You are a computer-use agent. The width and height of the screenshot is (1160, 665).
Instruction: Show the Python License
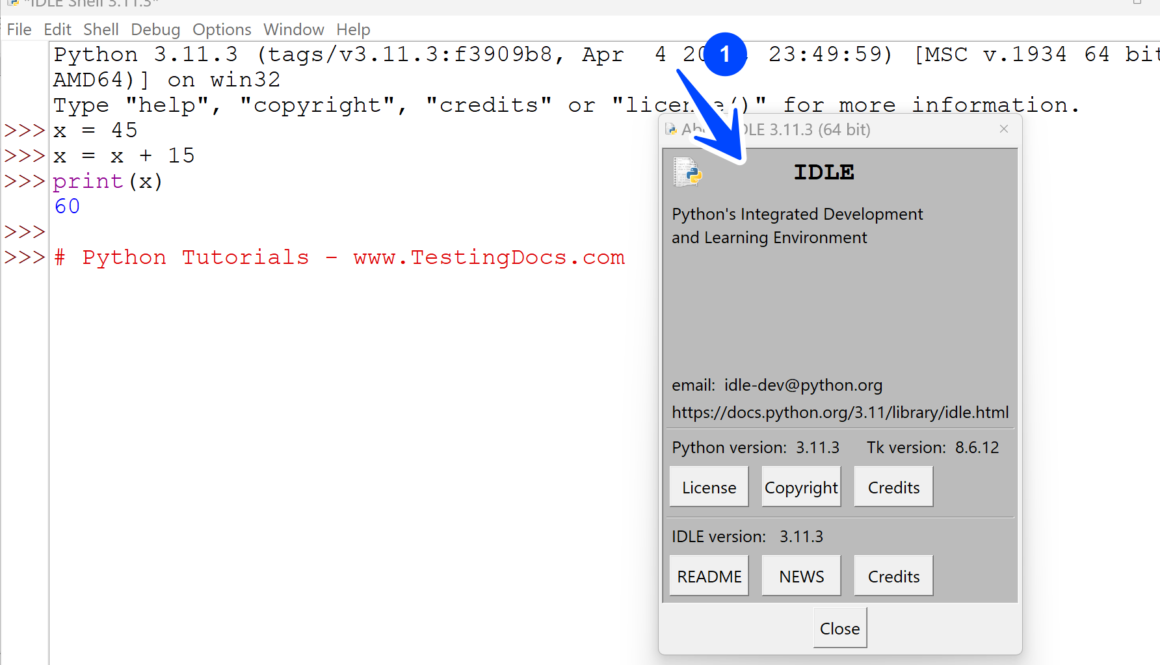709,487
